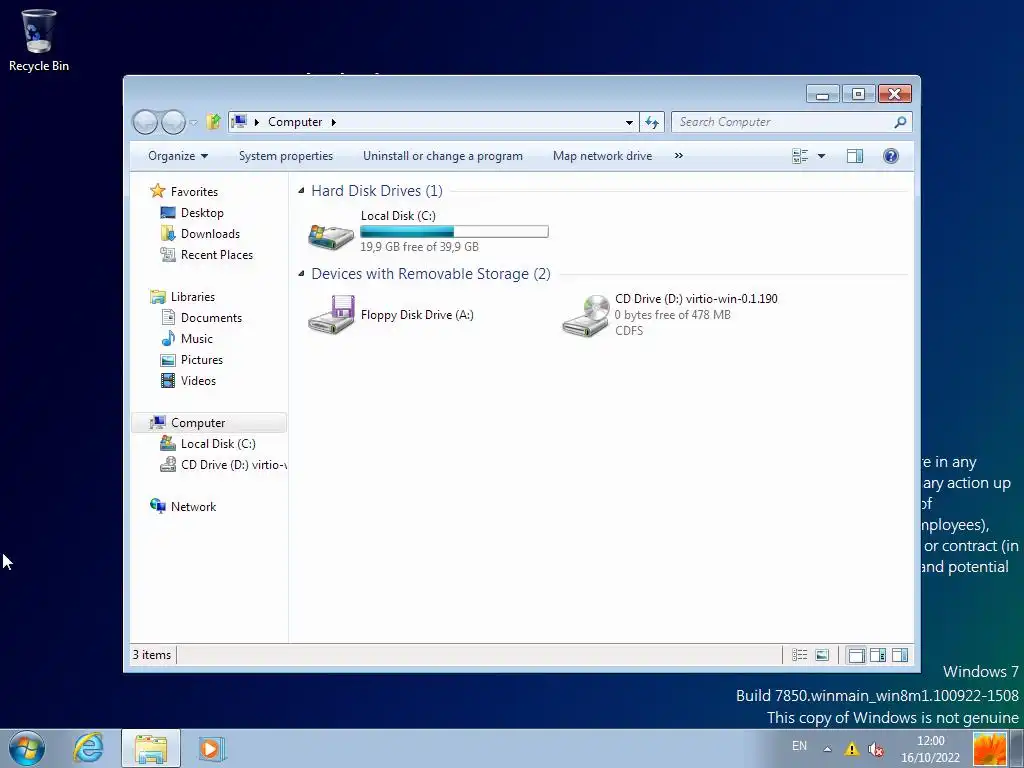Click the magnifier icon in the search box

tap(901, 122)
